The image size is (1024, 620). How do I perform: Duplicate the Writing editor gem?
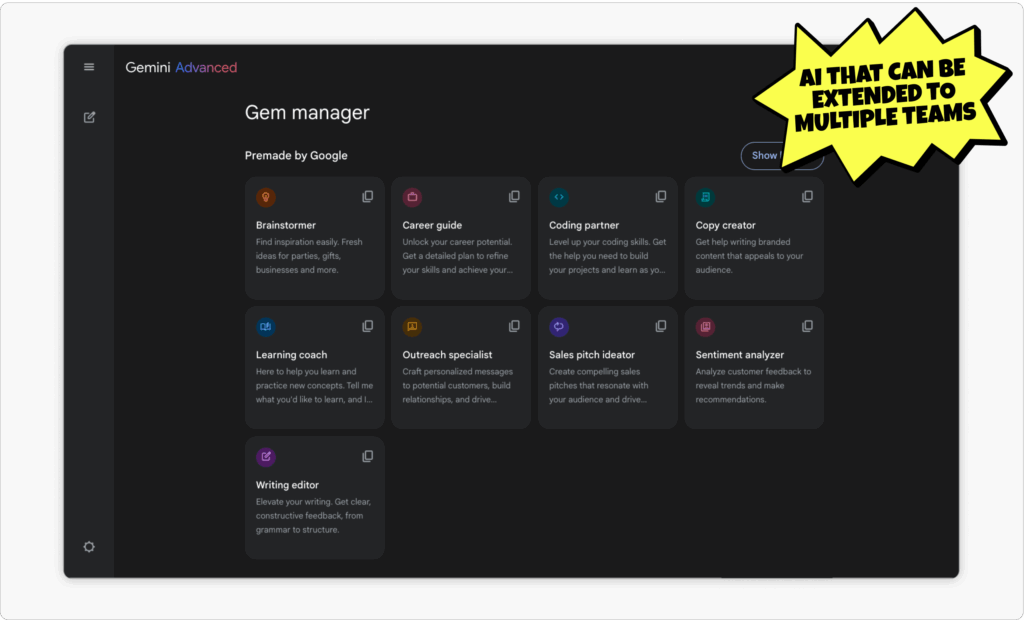pos(367,456)
